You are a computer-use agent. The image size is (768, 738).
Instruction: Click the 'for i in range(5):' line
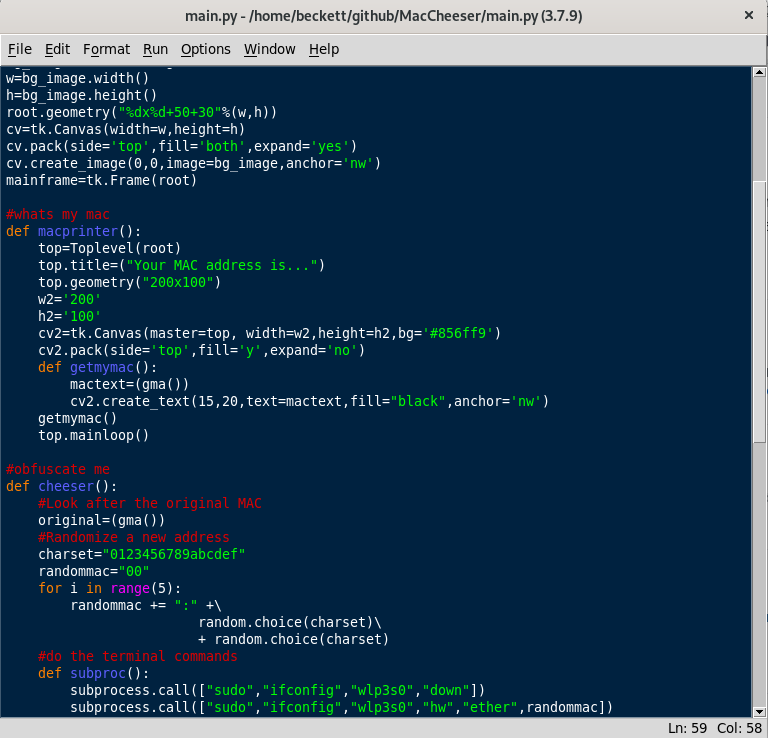[110, 589]
